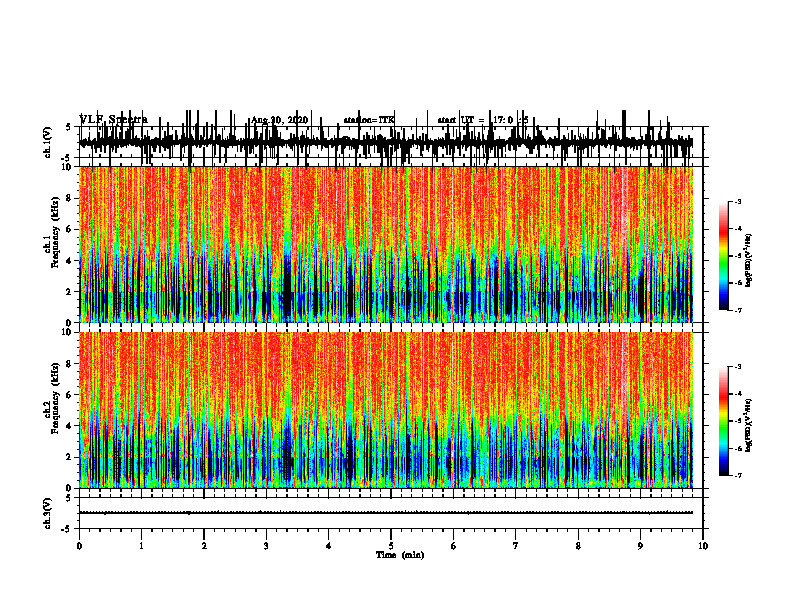This screenshot has width=792, height=612.
Task: Click the time axis tick label "1"
Action: [x=141, y=546]
